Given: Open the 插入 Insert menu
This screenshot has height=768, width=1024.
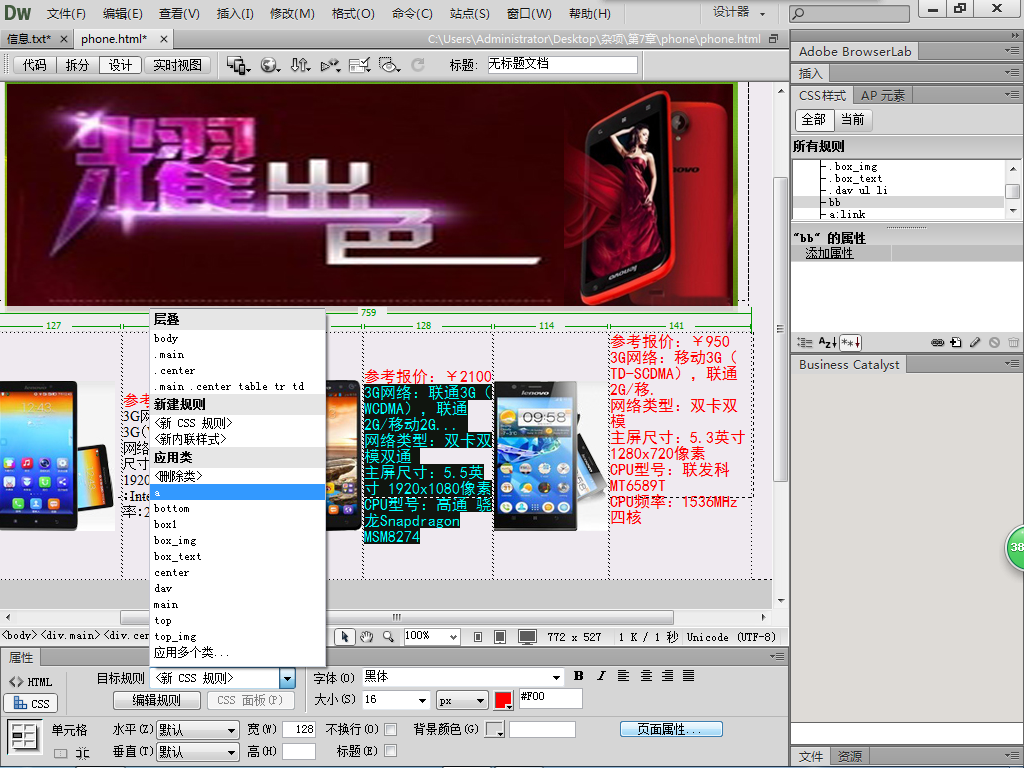Looking at the screenshot, I should [x=235, y=13].
